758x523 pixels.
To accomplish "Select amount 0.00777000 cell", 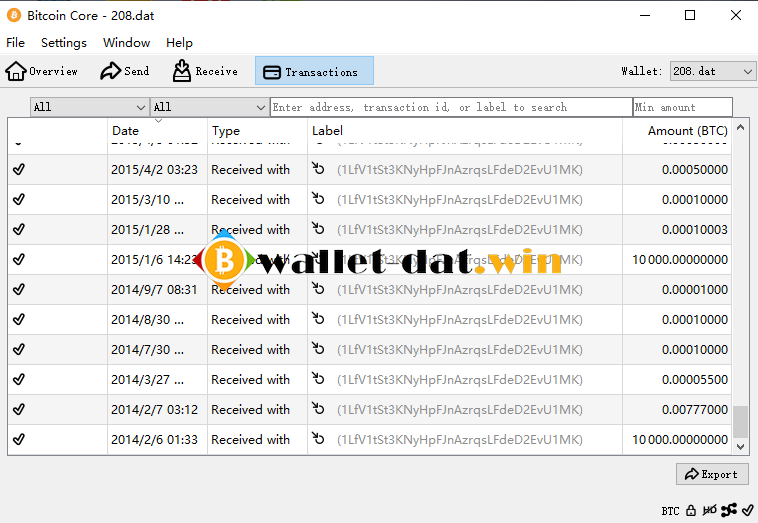I will point(677,409).
